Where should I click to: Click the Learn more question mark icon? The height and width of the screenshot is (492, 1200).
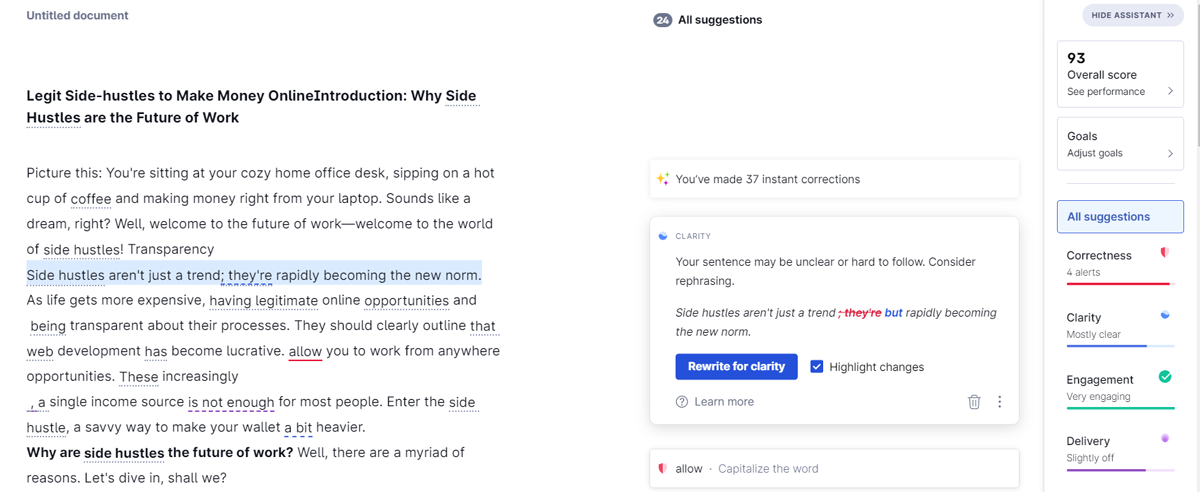[682, 402]
